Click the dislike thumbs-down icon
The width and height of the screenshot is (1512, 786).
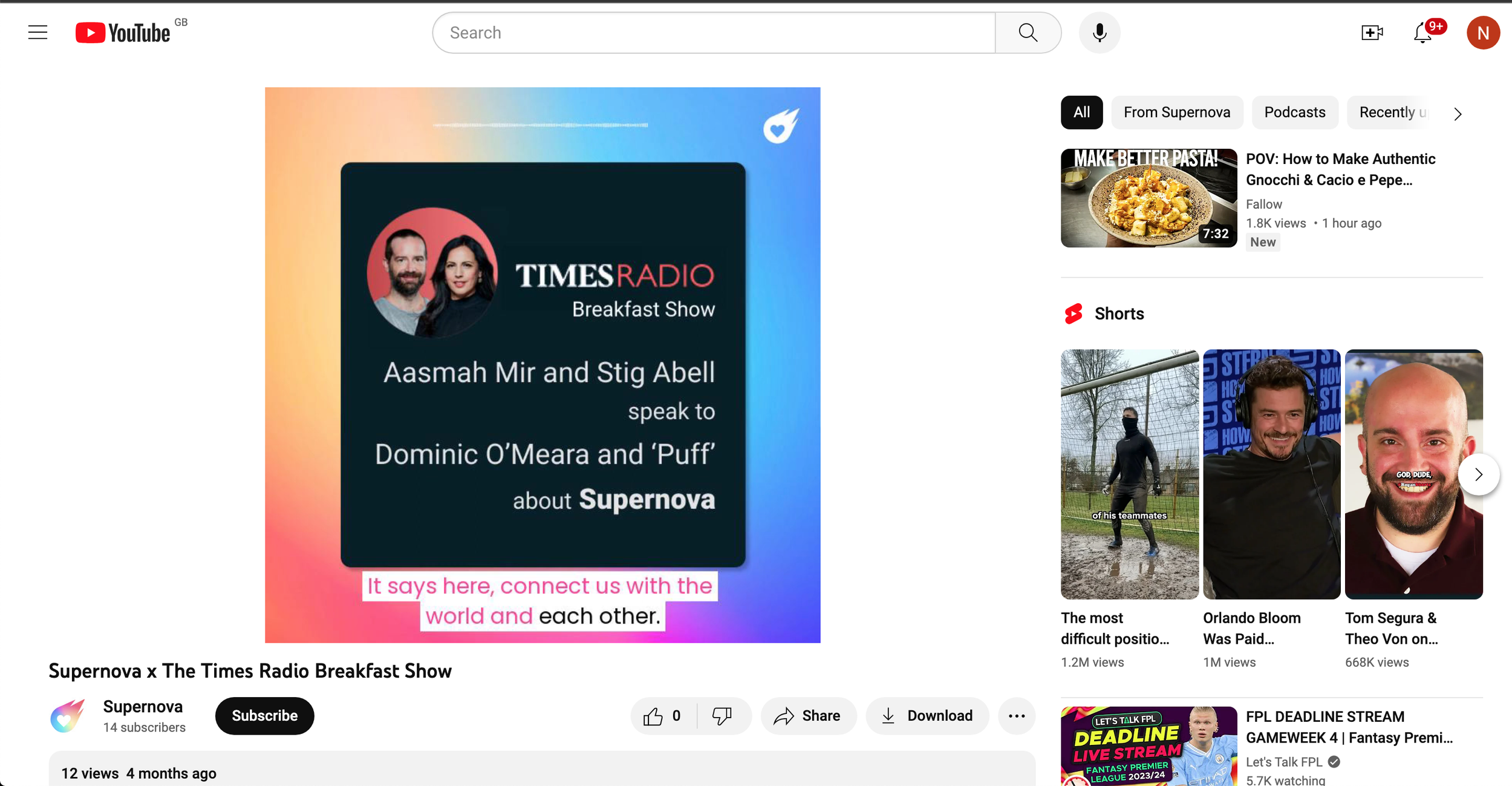tap(721, 716)
